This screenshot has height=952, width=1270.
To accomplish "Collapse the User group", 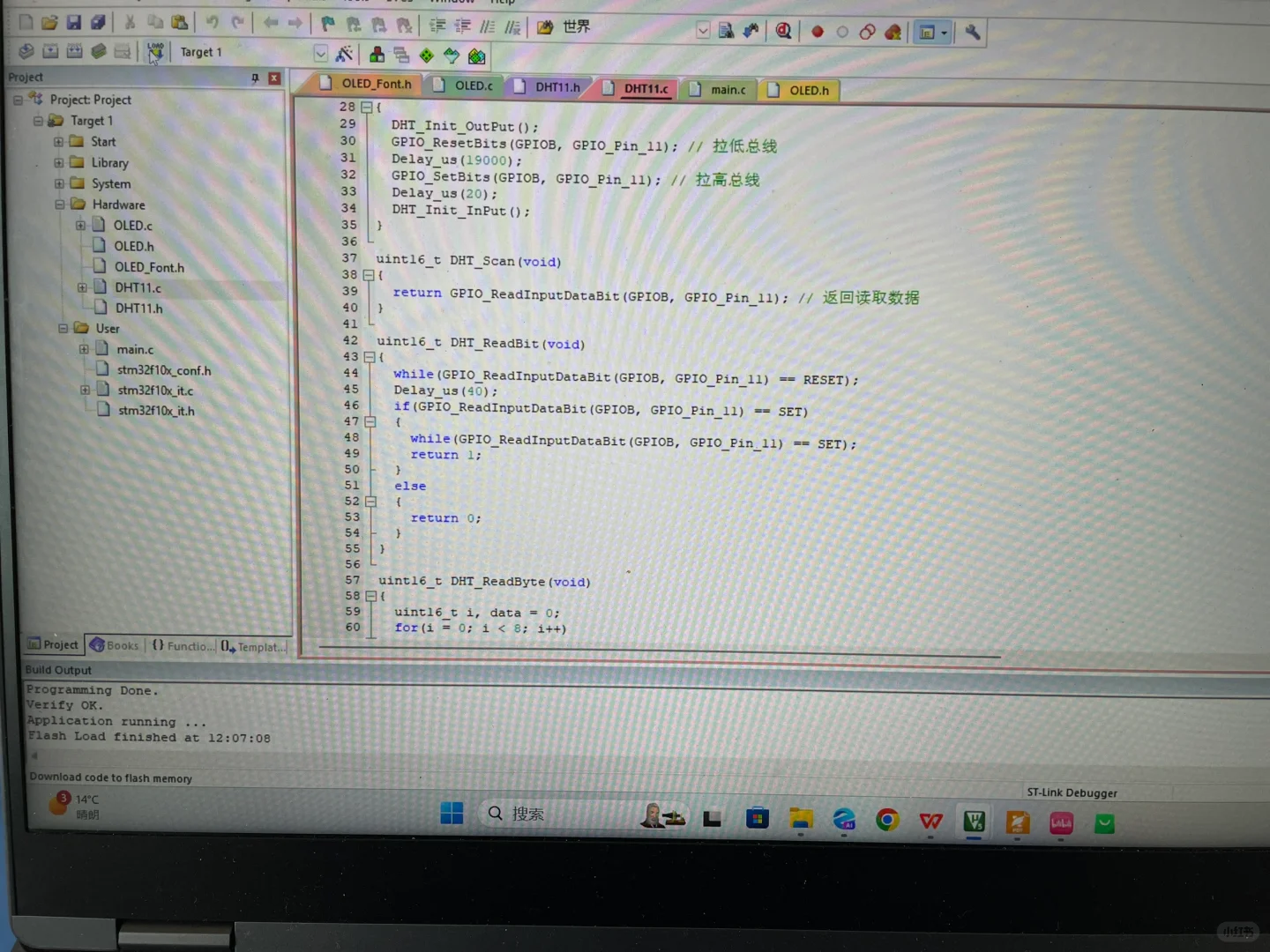I will point(63,328).
